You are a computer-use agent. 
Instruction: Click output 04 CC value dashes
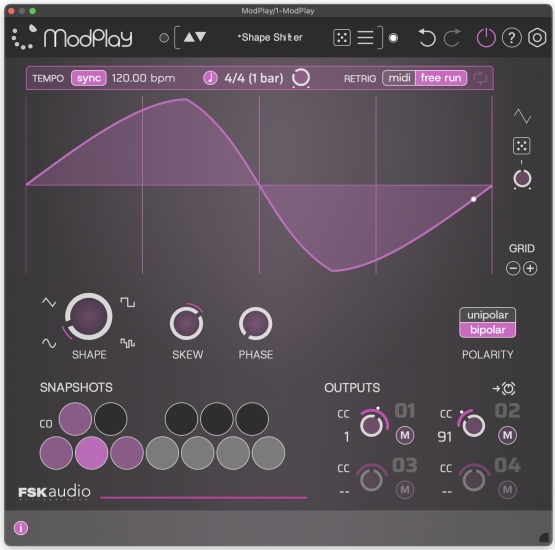447,492
